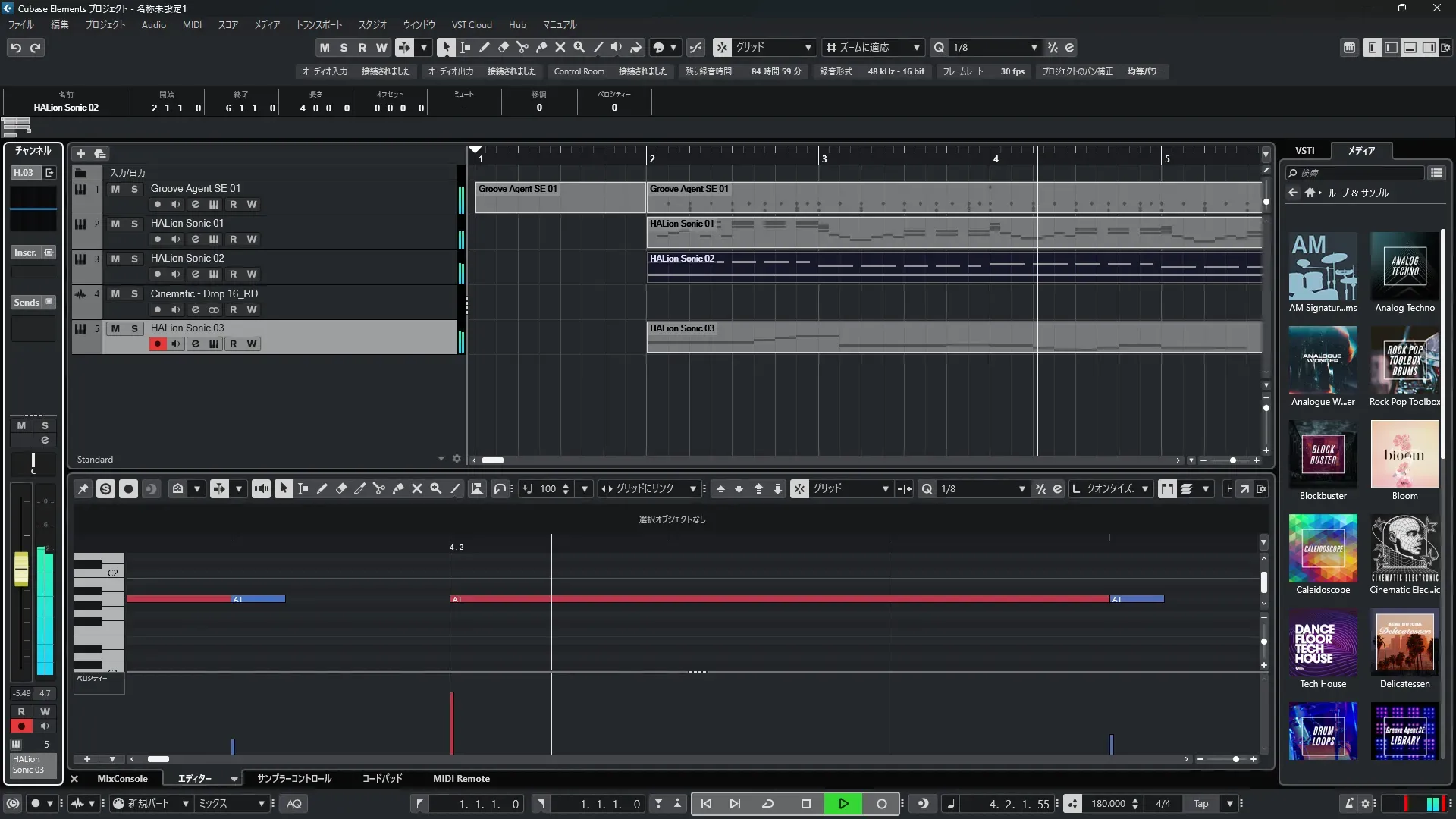The image size is (1456, 819).
Task: Activate the Cycle loop button in transport
Action: (767, 804)
